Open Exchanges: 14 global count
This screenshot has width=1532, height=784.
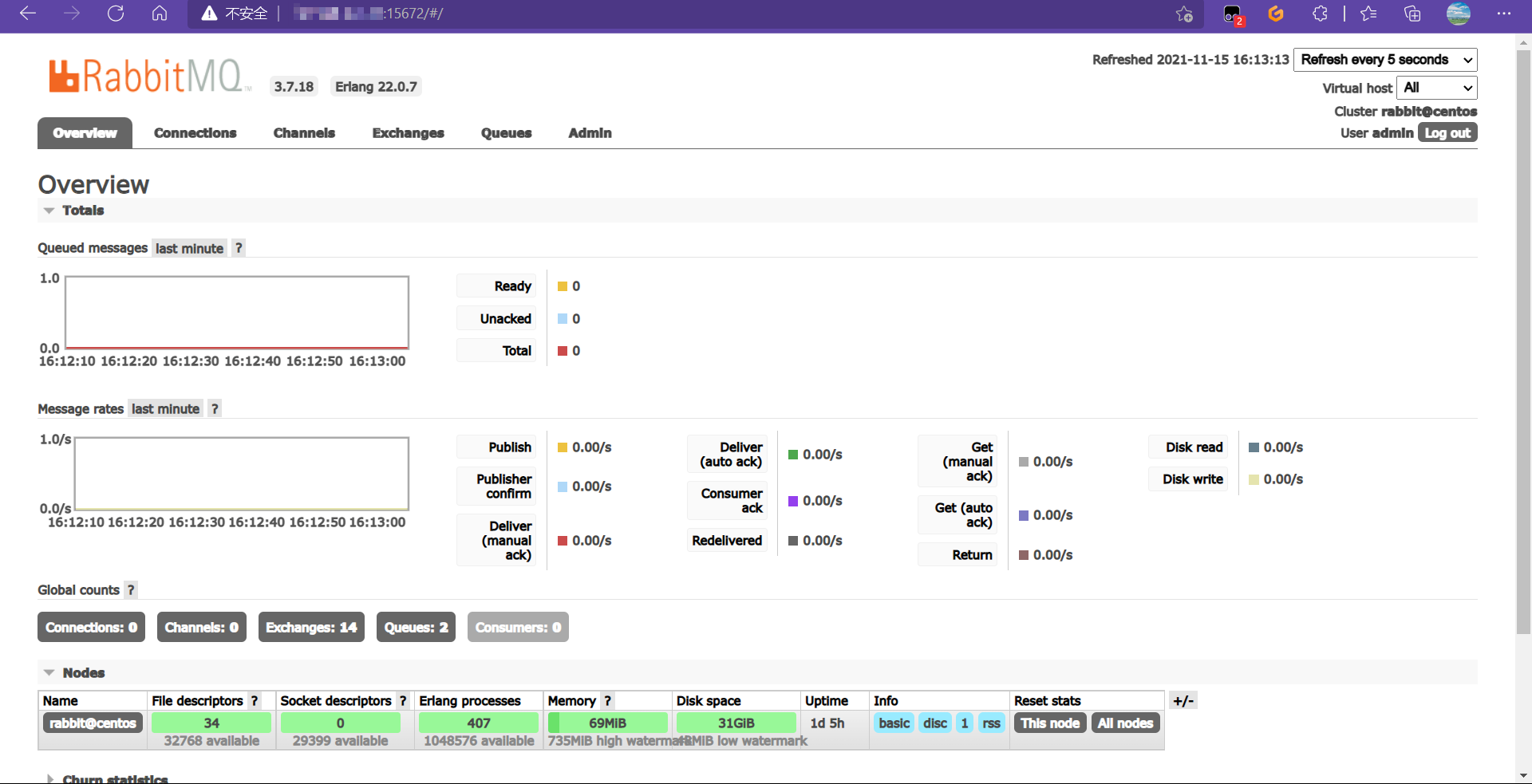coord(311,628)
